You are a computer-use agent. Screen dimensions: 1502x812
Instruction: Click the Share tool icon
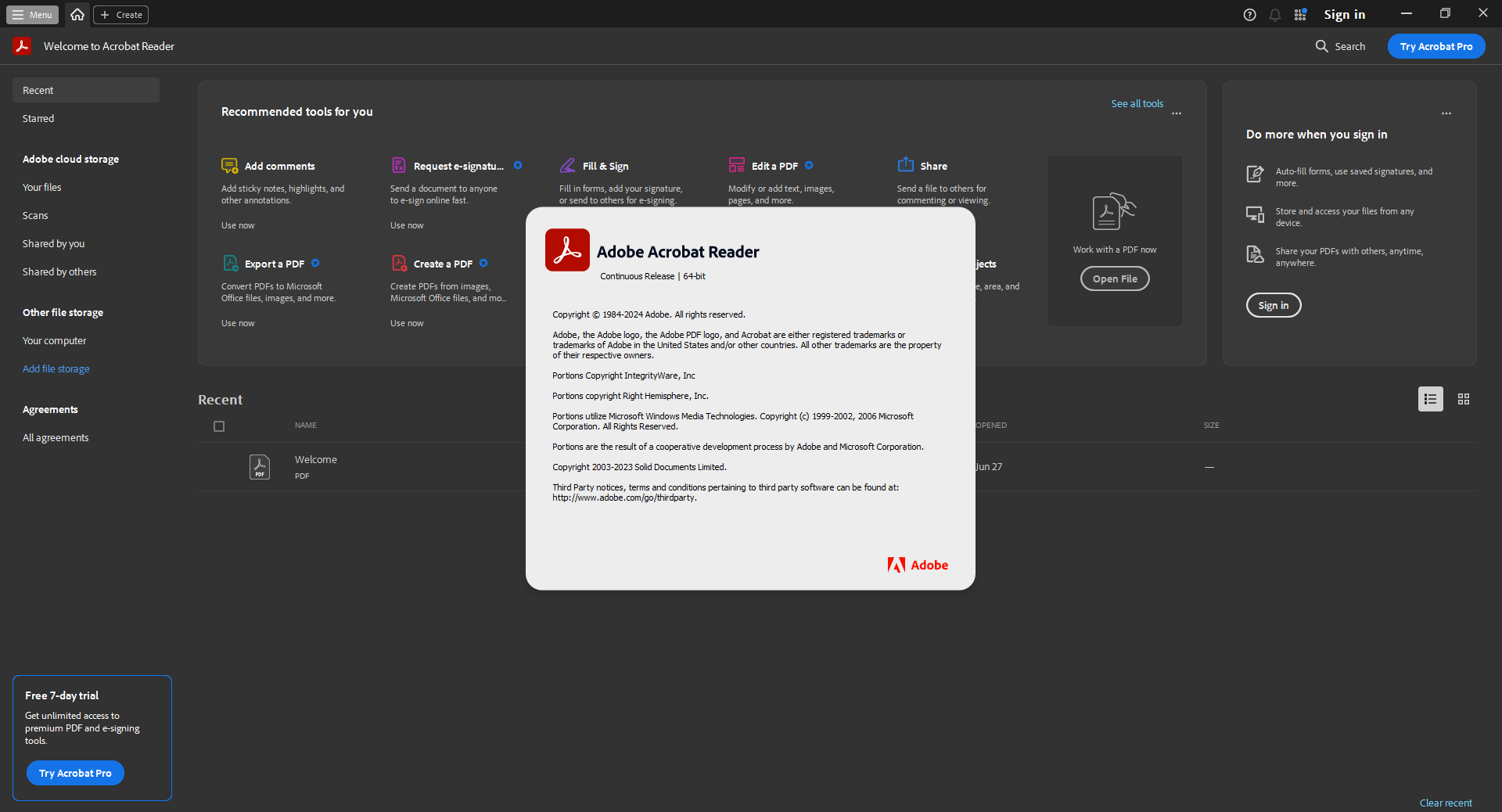click(905, 165)
